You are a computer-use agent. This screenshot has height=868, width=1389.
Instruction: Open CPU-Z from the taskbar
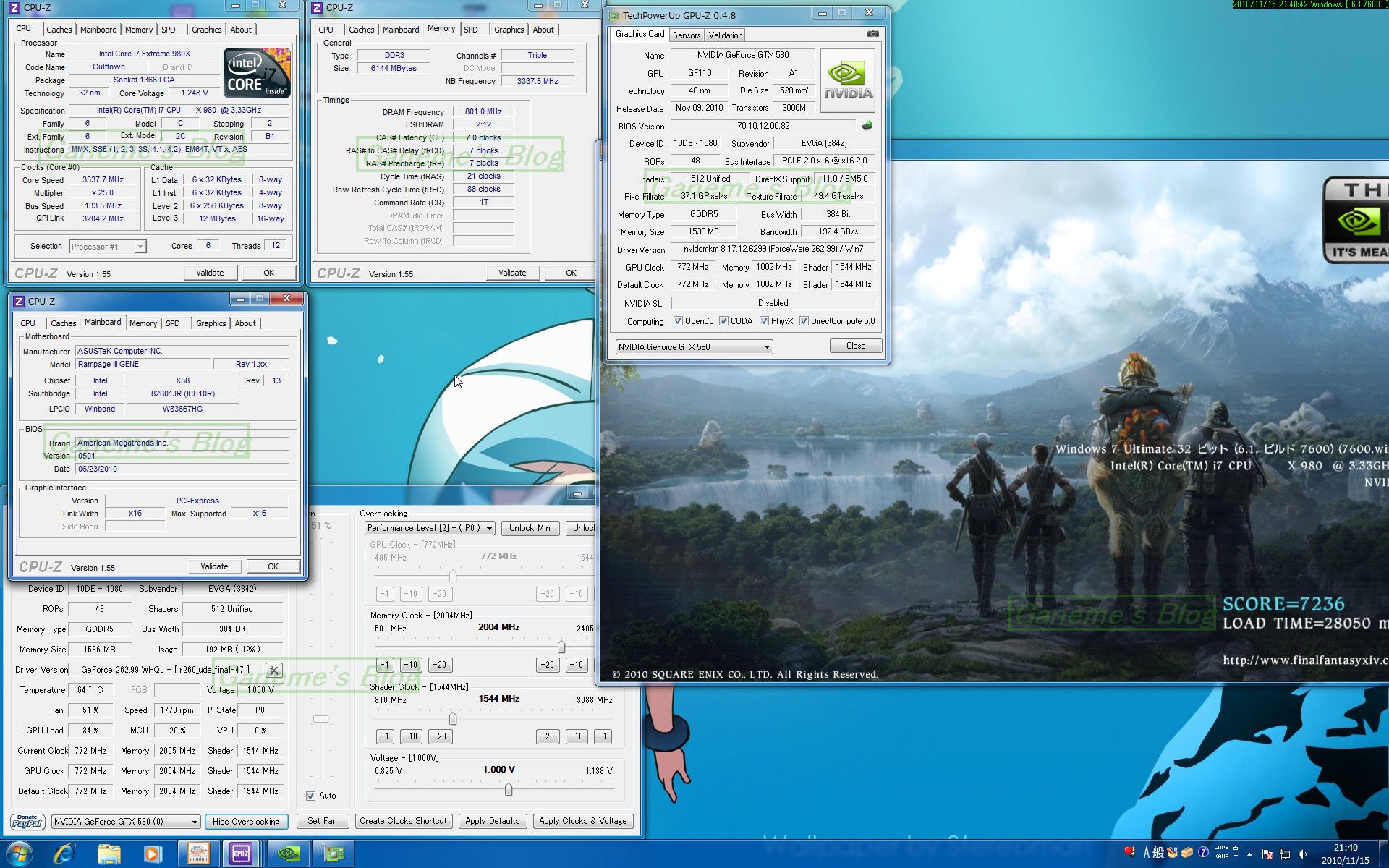tap(241, 854)
